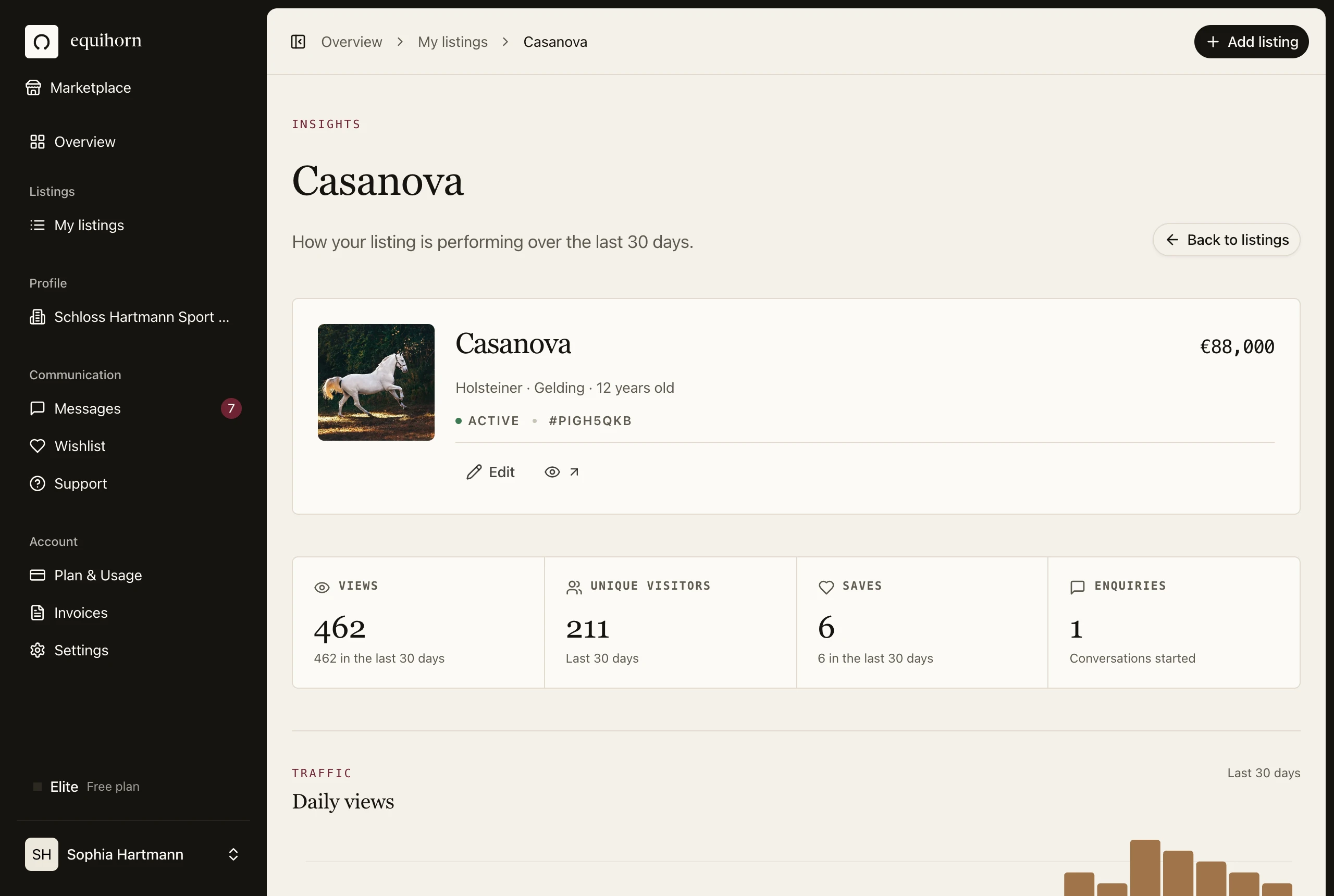This screenshot has width=1334, height=896.
Task: Click the Add listing button
Action: point(1251,42)
